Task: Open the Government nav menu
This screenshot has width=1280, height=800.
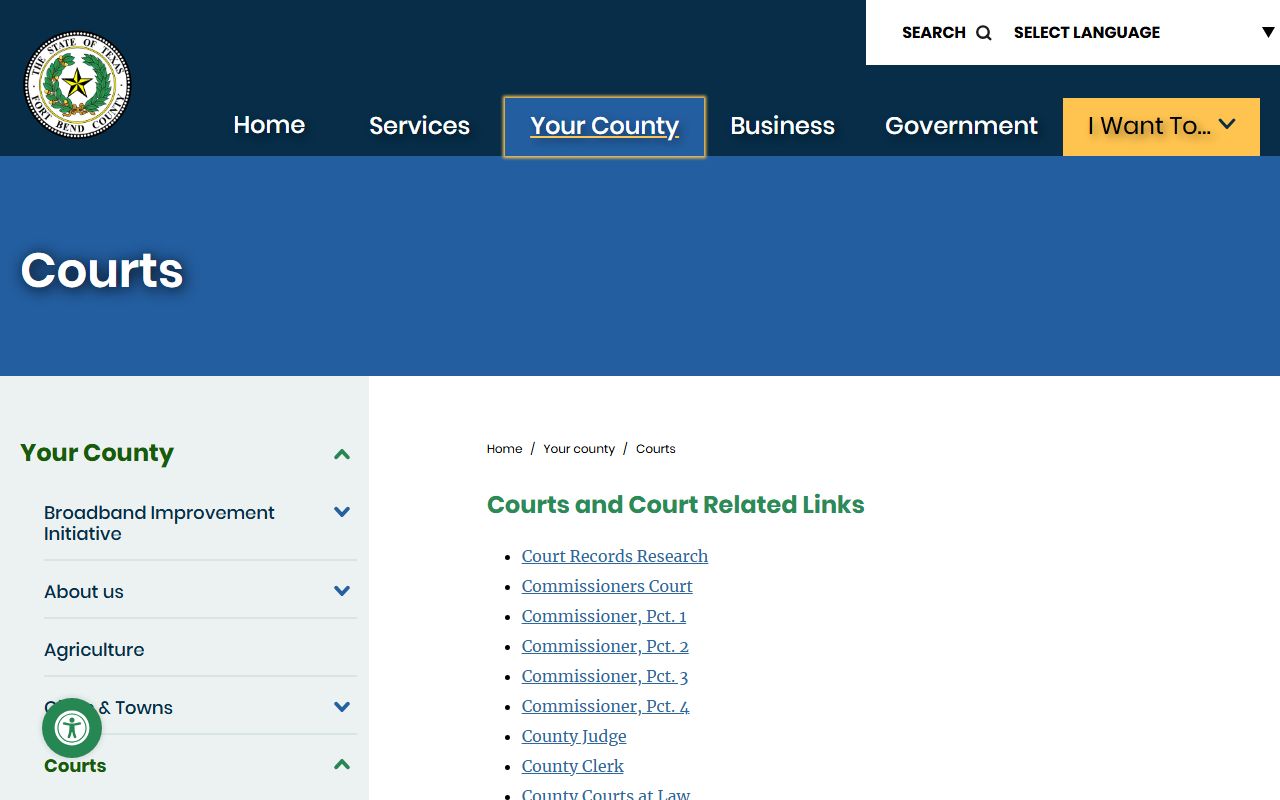Action: (961, 125)
